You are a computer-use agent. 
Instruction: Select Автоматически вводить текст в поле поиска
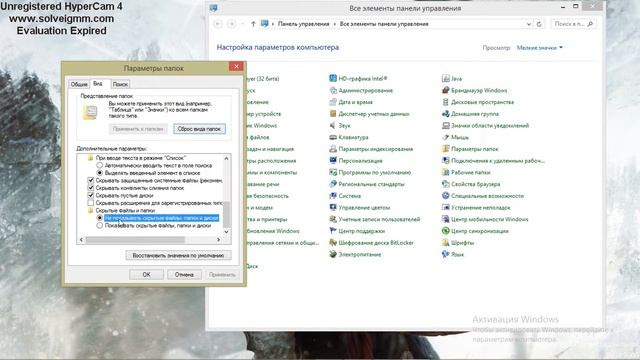click(x=100, y=165)
